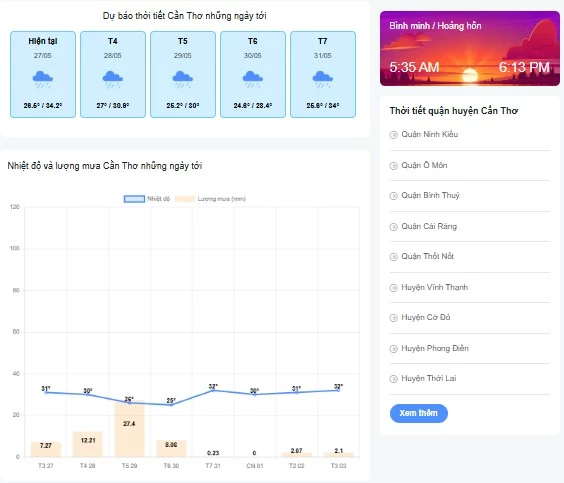Click the orange Lượng mưa legend swatch
564x483 pixels.
pos(185,199)
